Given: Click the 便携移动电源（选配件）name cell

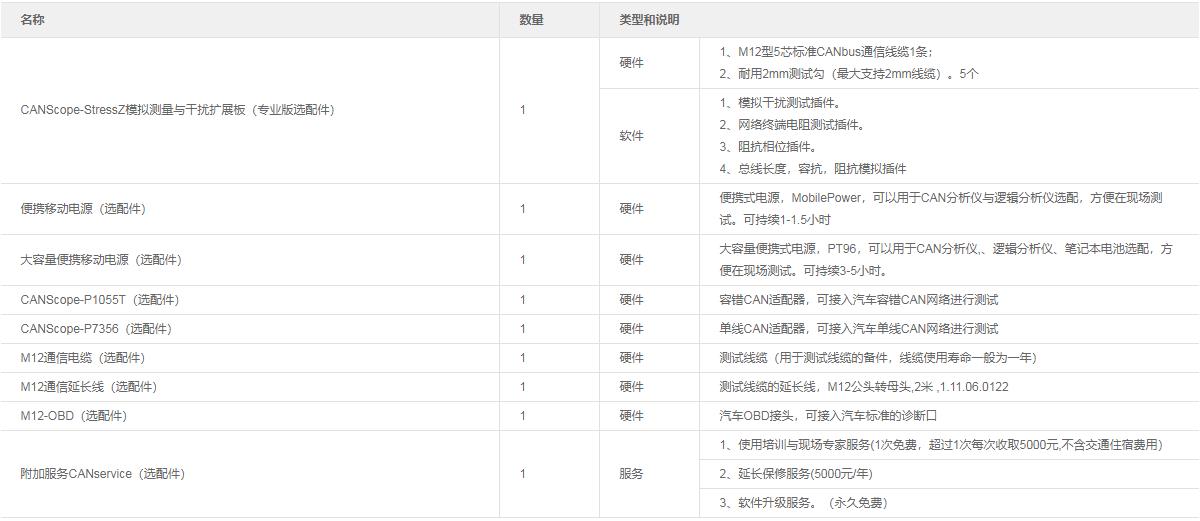Looking at the screenshot, I should point(83,209).
